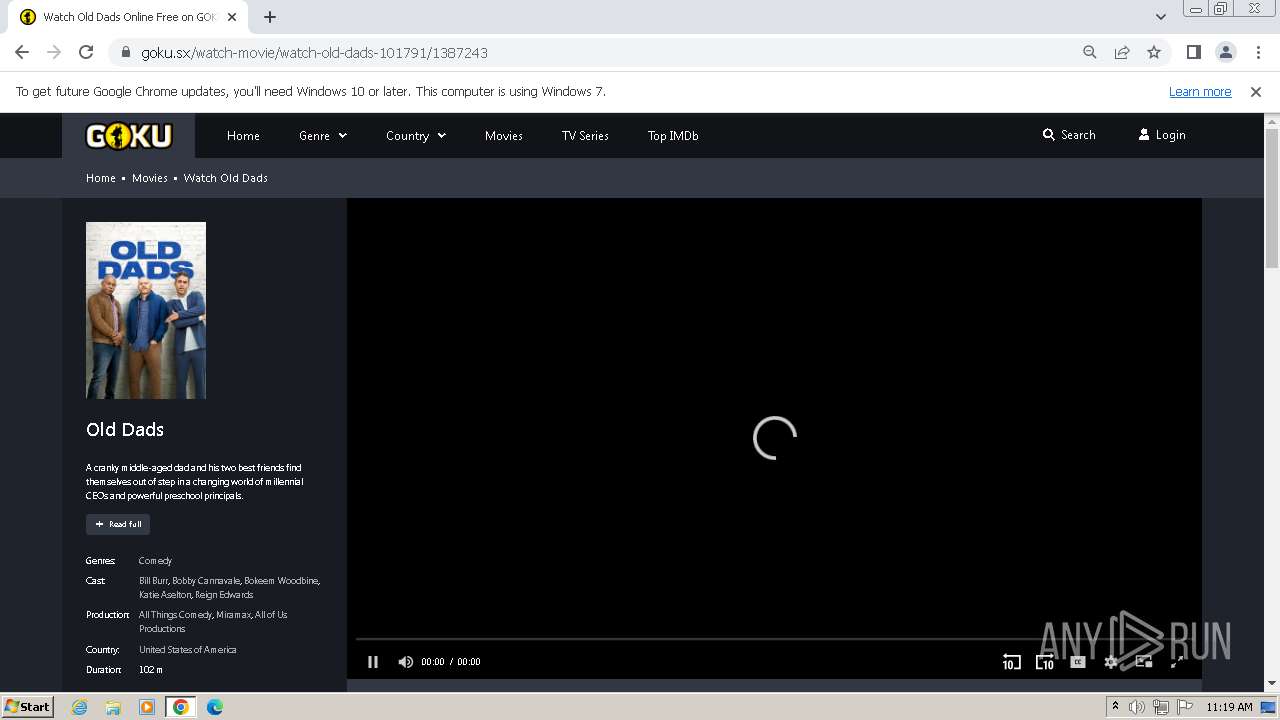Switch video to fullscreen
Screen dimensions: 1280x720
coord(1177,662)
